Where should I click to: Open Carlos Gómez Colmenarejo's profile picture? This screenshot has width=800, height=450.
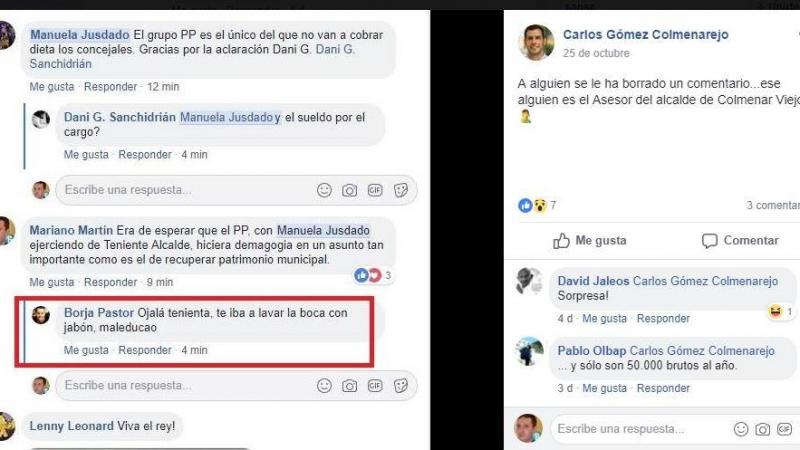pos(536,42)
